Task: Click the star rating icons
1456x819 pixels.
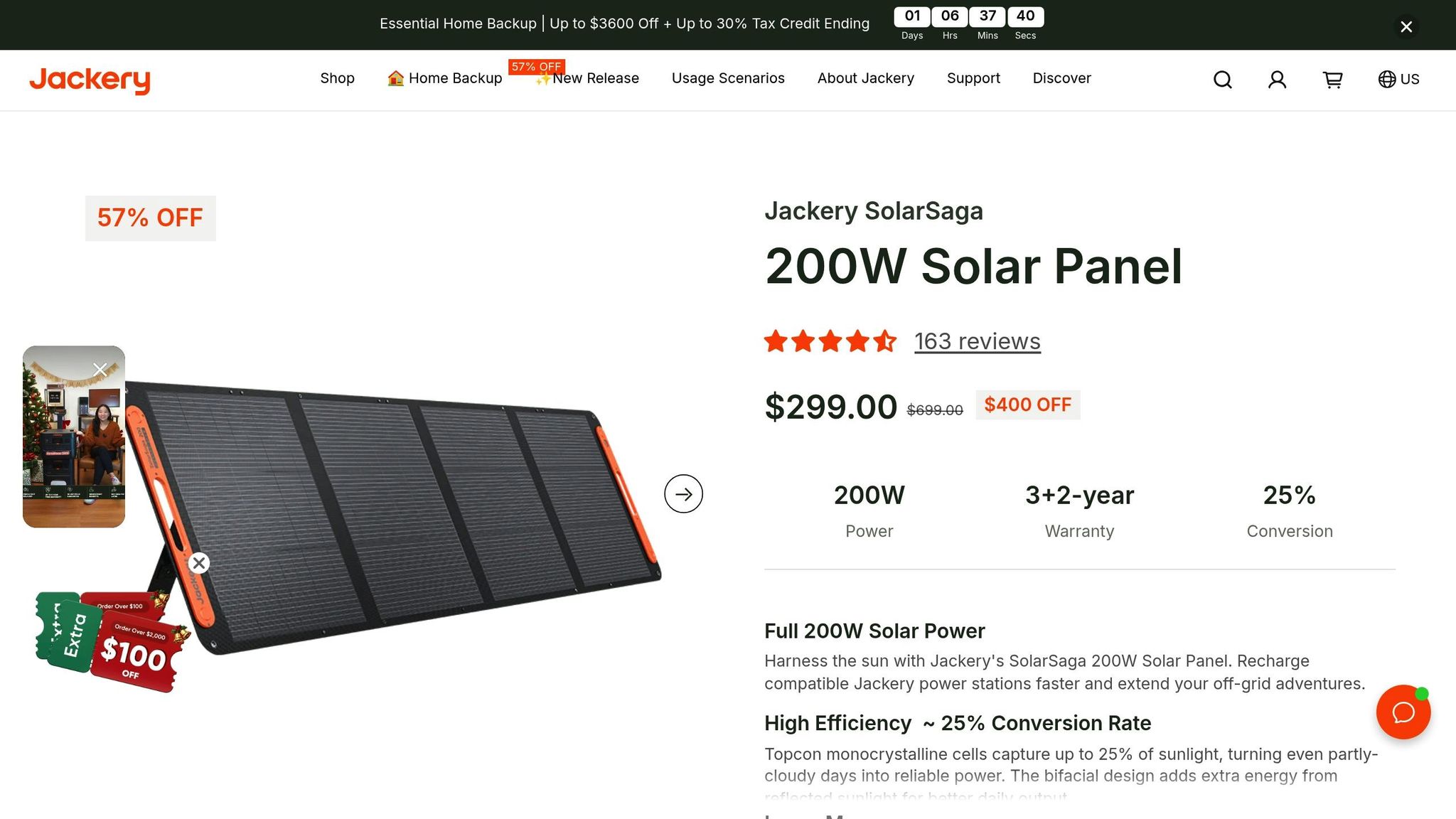Action: pos(830,341)
